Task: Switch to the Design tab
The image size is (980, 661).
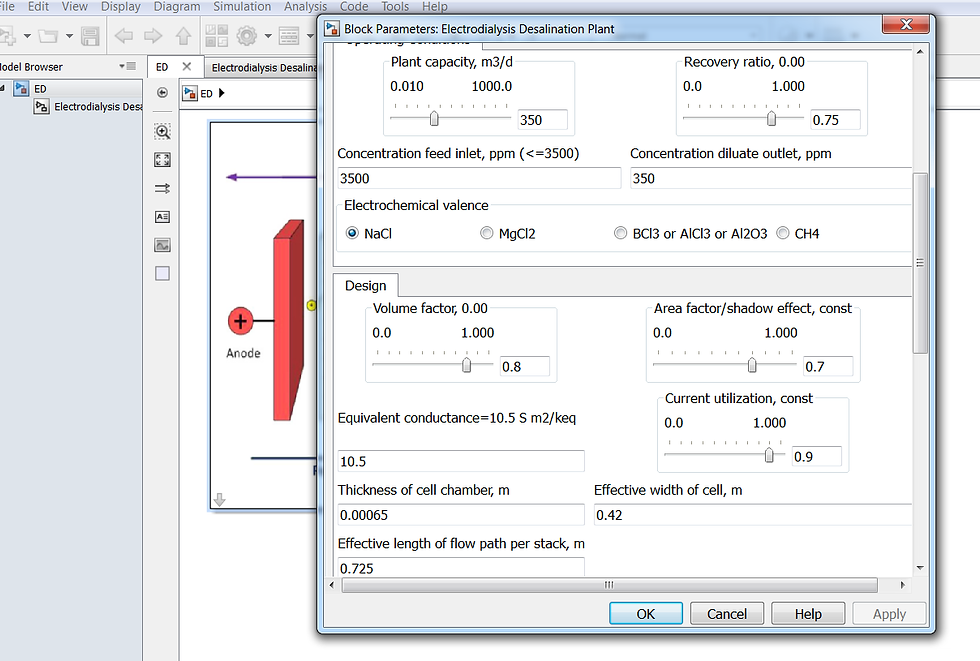Action: pyautogui.click(x=366, y=286)
